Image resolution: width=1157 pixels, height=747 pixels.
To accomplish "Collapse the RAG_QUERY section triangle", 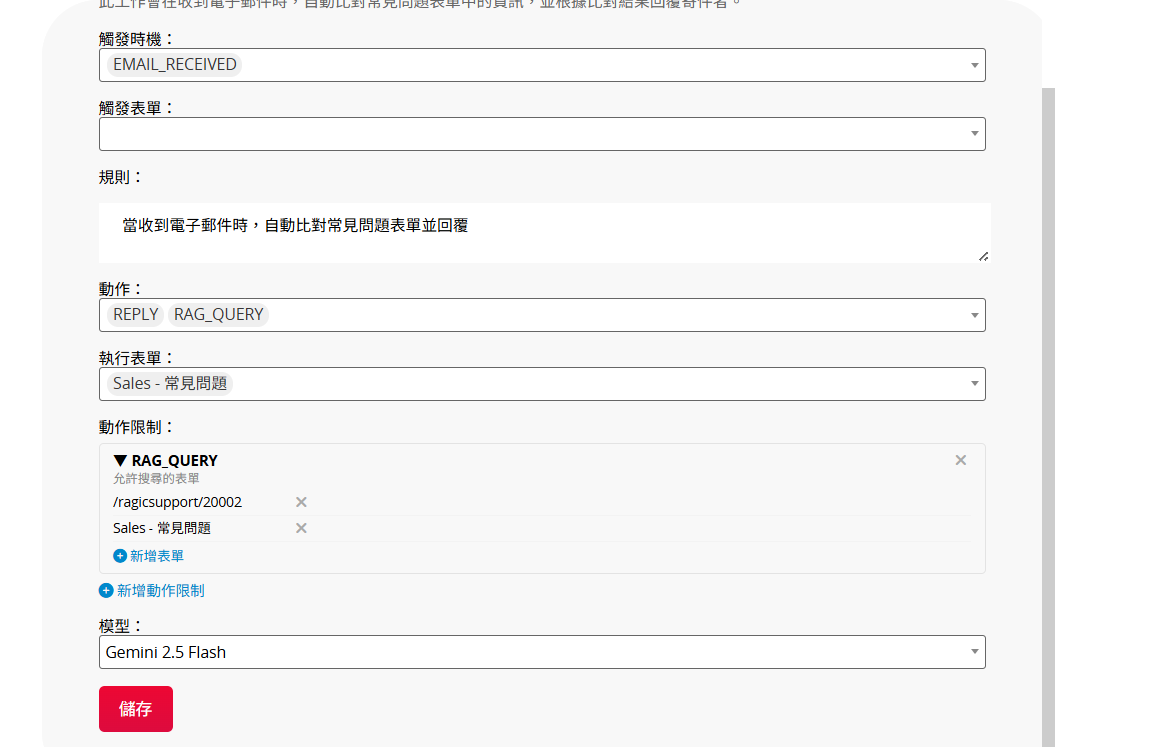I will click(120, 461).
